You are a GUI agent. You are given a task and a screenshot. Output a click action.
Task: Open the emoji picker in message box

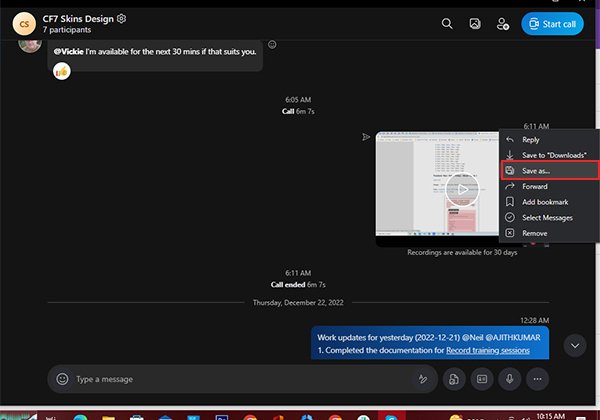(62, 379)
